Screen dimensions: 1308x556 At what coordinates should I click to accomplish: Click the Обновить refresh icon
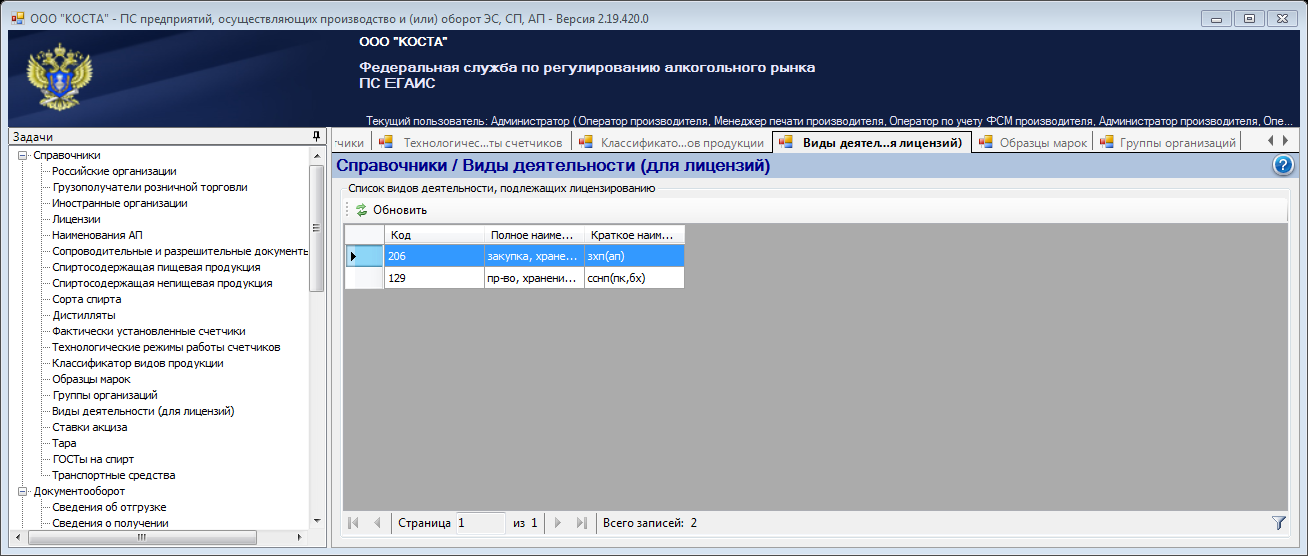point(362,210)
